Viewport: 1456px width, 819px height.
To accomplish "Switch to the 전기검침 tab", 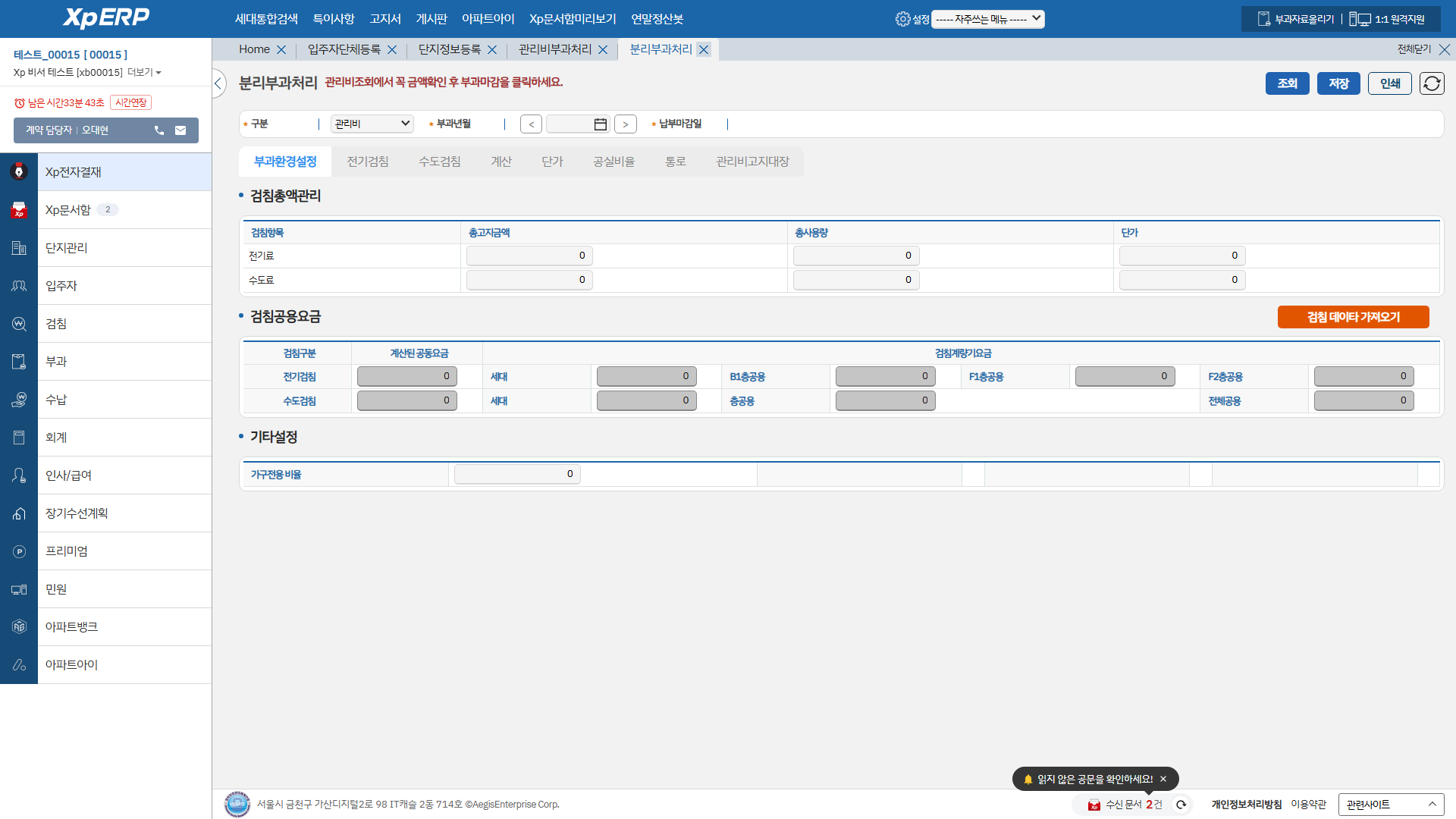I will (x=368, y=162).
